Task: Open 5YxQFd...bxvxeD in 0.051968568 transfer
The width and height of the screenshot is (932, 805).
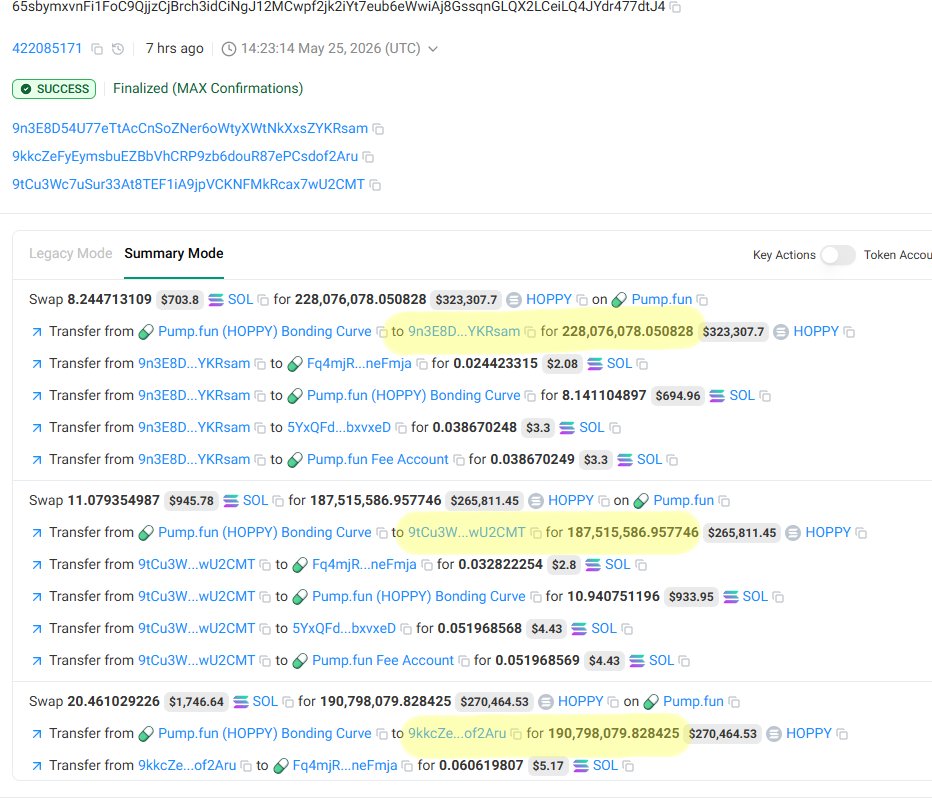Action: point(344,628)
